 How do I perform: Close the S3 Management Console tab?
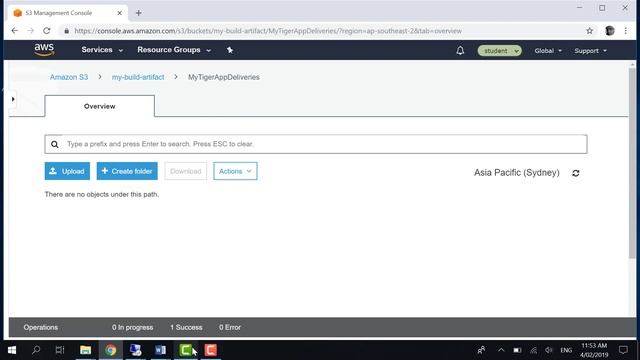click(119, 13)
